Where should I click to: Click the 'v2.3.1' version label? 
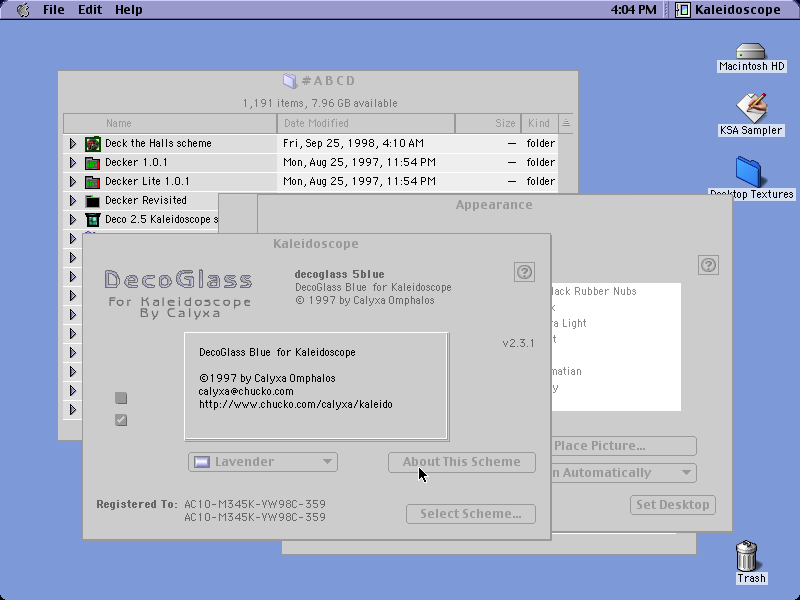518,343
